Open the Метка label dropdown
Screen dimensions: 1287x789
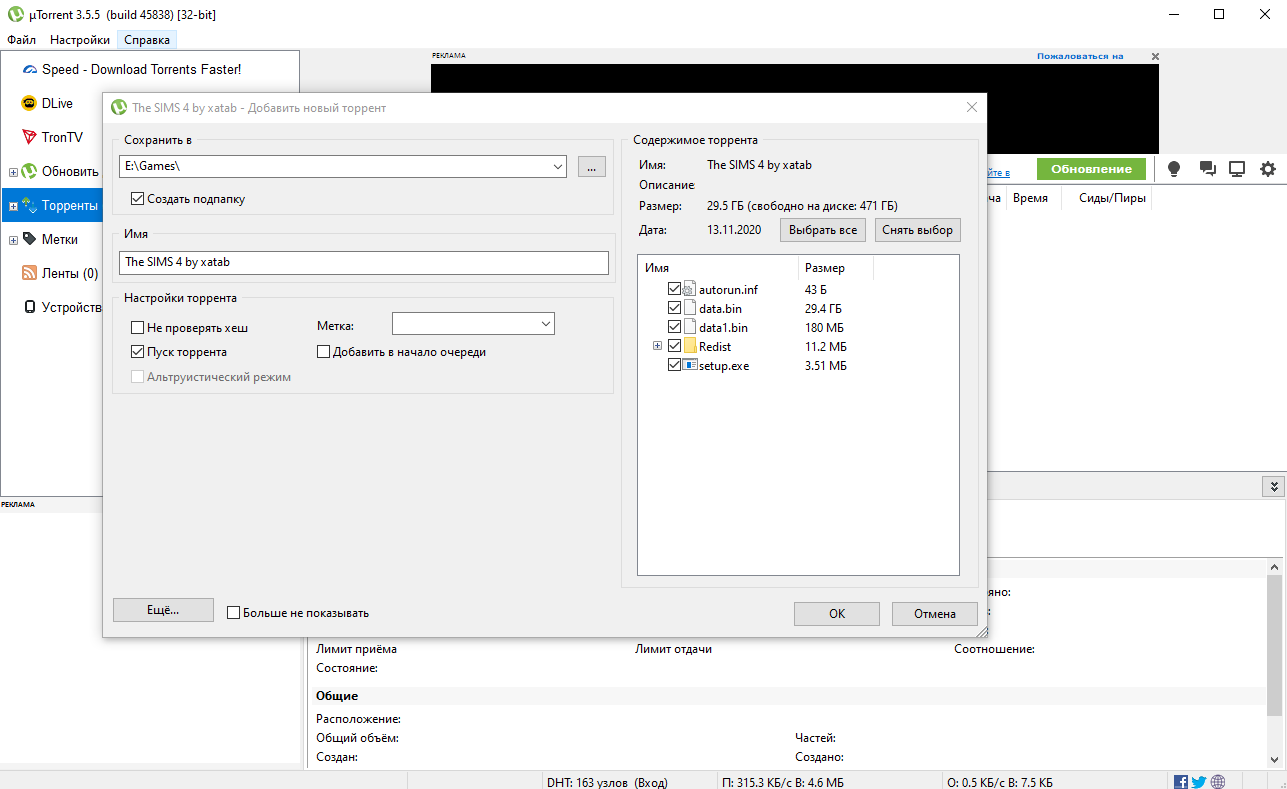(x=545, y=324)
